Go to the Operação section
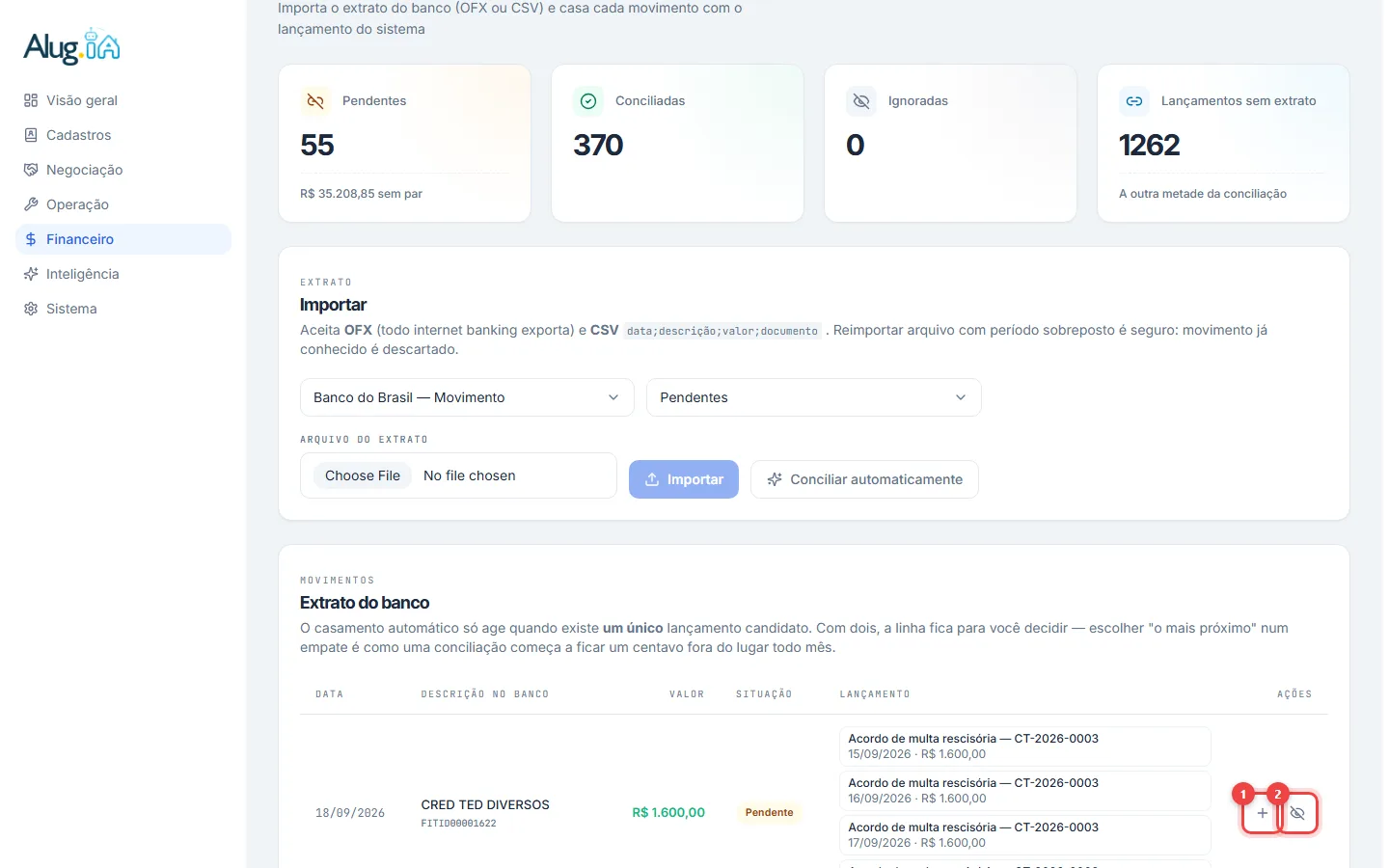The width and height of the screenshot is (1389, 868). coord(123,204)
